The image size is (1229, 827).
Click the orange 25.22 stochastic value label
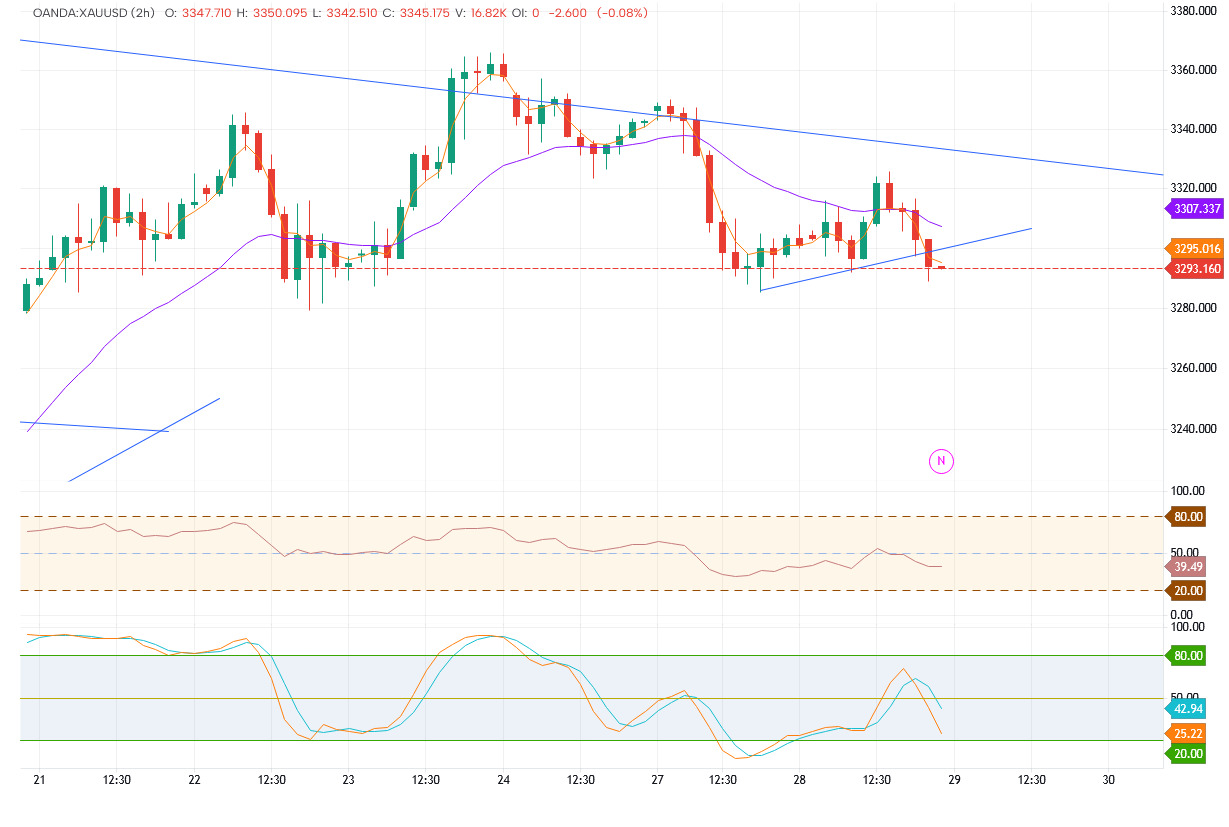pyautogui.click(x=1186, y=733)
